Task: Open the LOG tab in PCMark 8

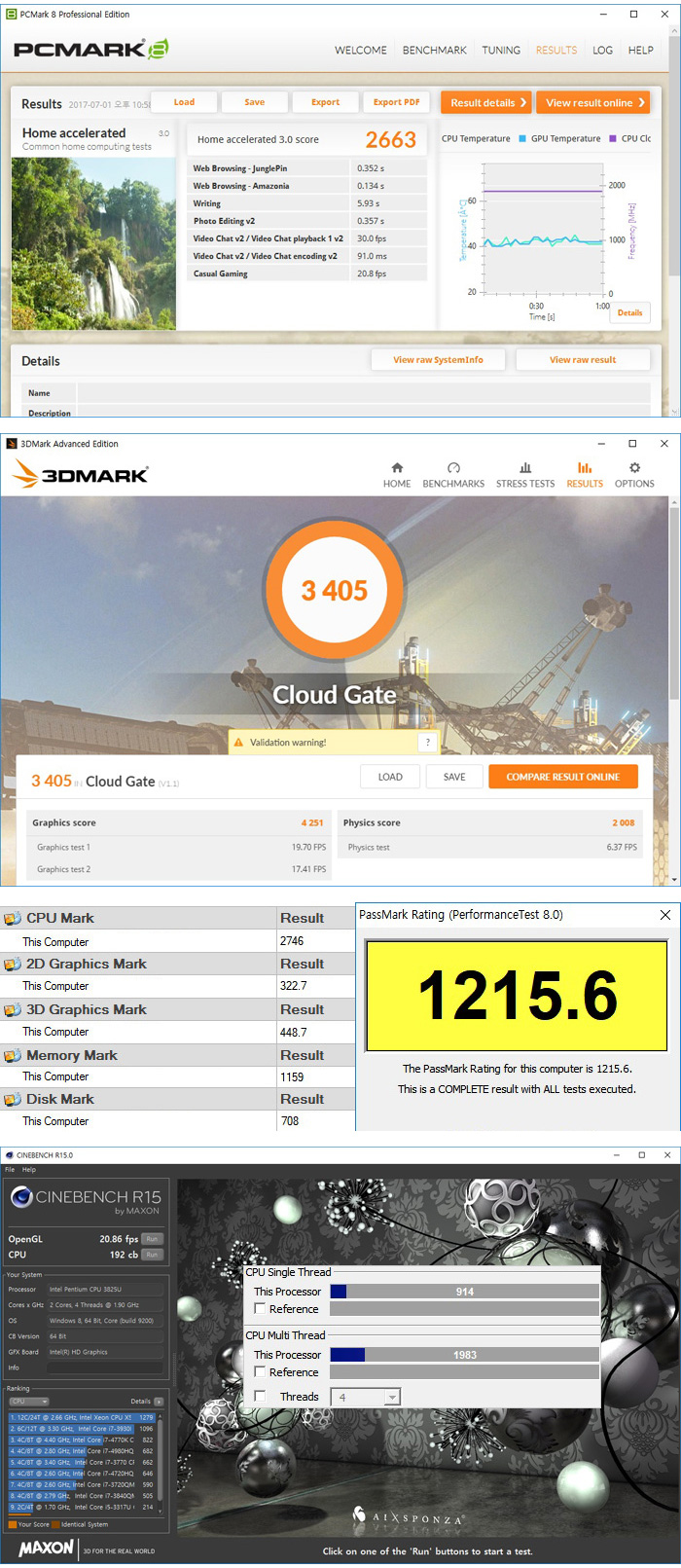Action: pyautogui.click(x=603, y=50)
